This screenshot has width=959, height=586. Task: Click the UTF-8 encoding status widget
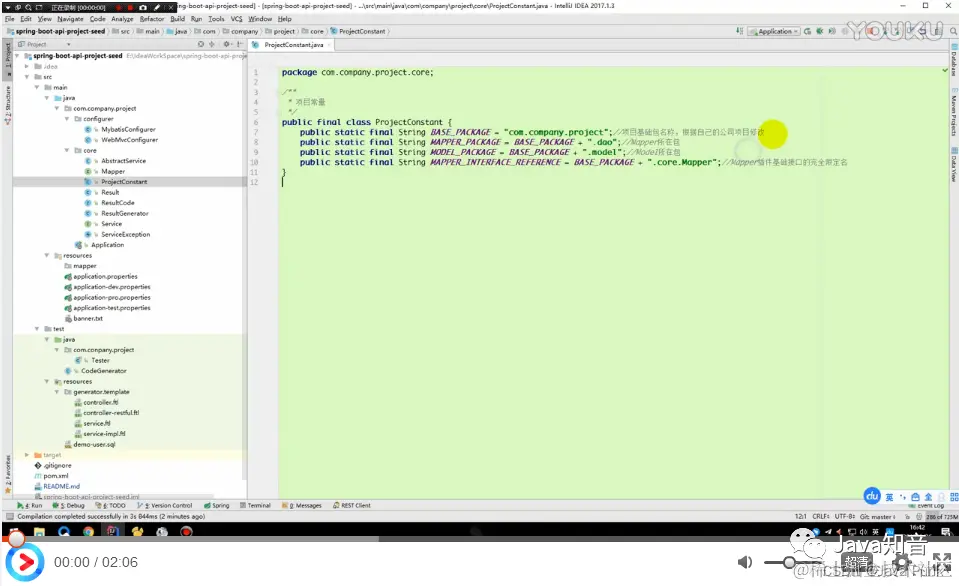coord(845,517)
